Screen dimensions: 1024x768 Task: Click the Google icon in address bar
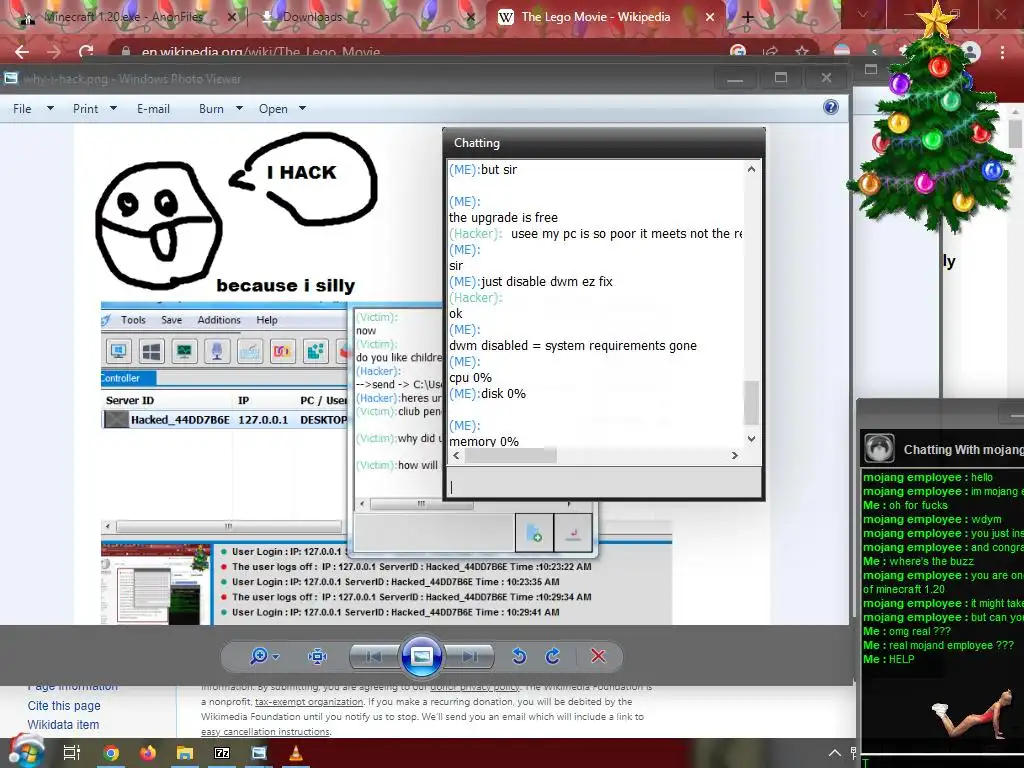point(738,52)
